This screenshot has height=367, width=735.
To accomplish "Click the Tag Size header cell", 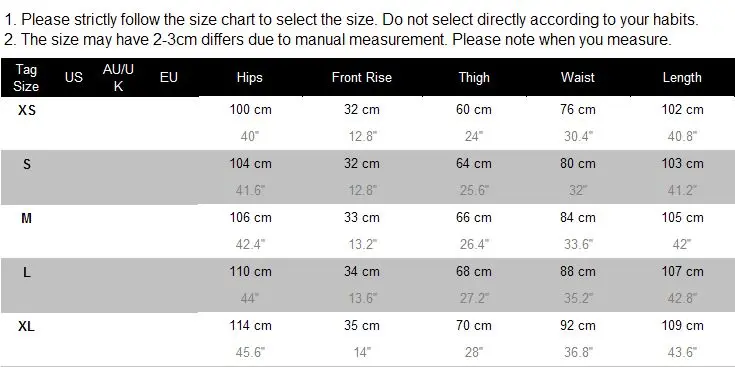I will [x=26, y=78].
